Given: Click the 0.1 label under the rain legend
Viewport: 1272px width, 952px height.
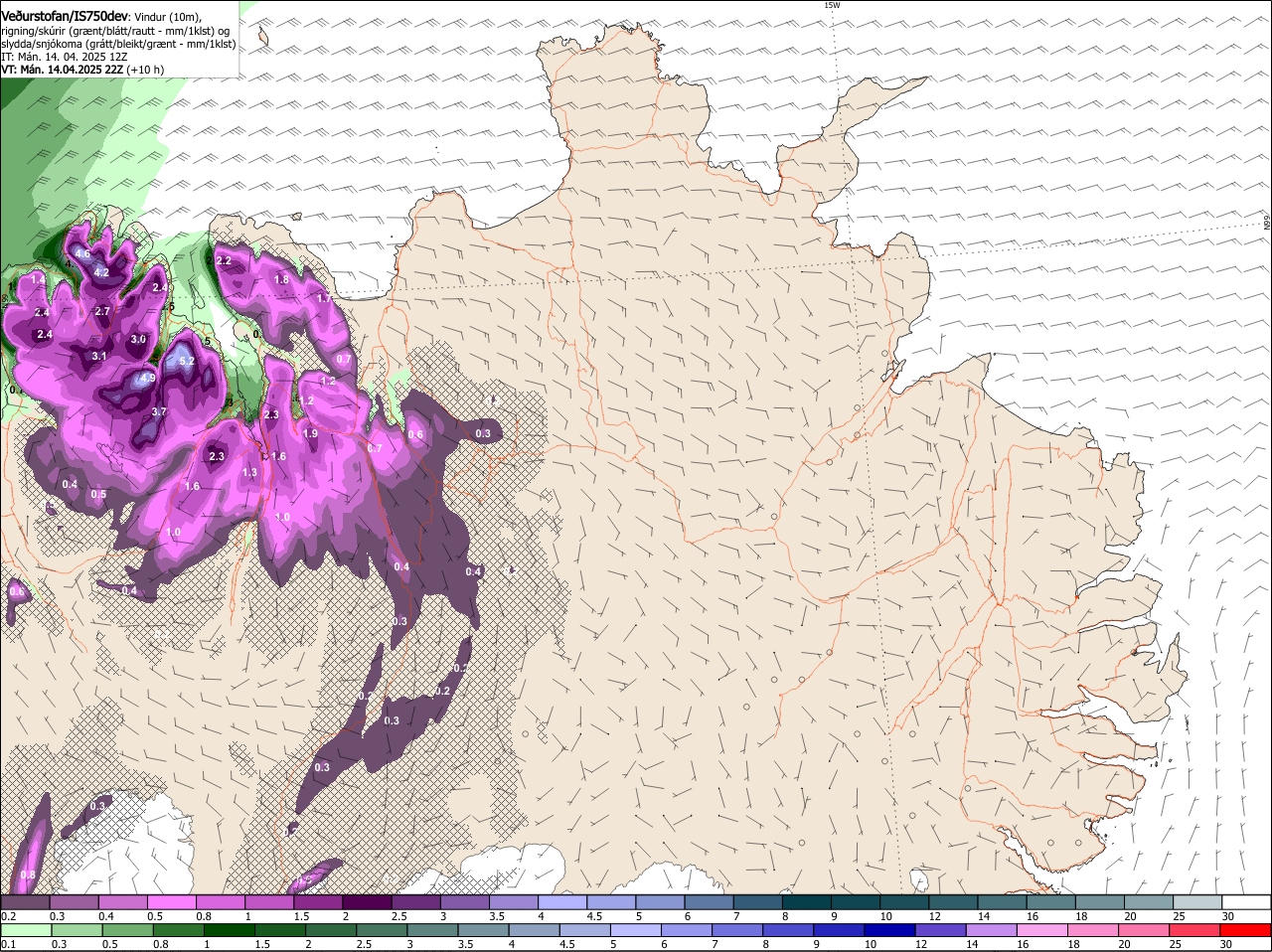Looking at the screenshot, I should click(8, 944).
